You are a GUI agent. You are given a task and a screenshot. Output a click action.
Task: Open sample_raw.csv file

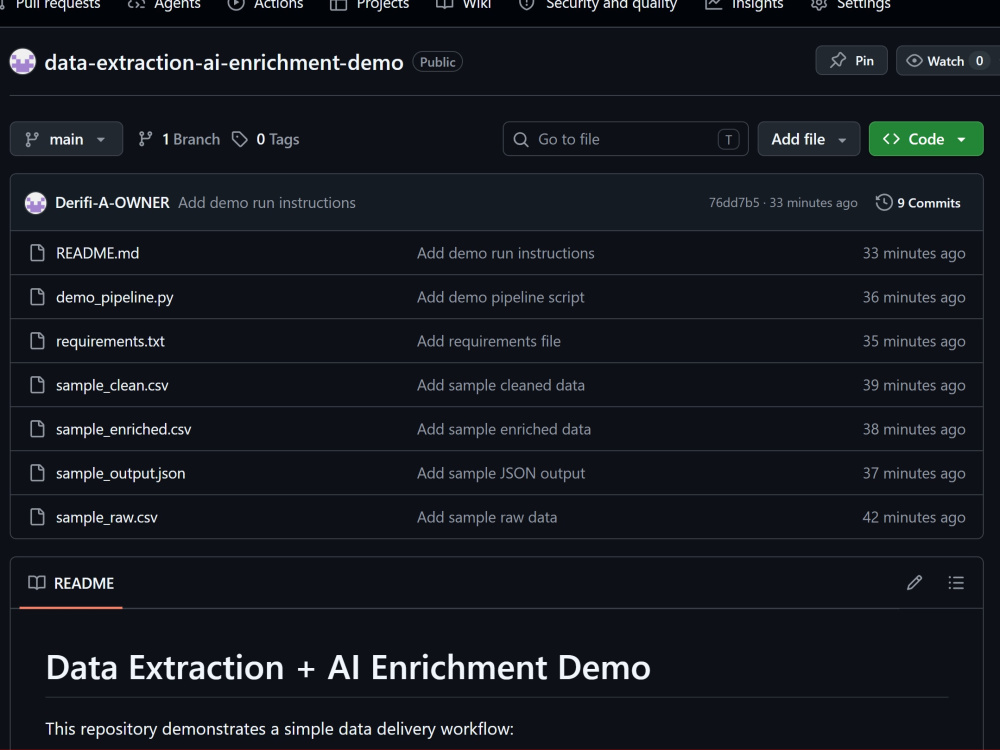[107, 517]
